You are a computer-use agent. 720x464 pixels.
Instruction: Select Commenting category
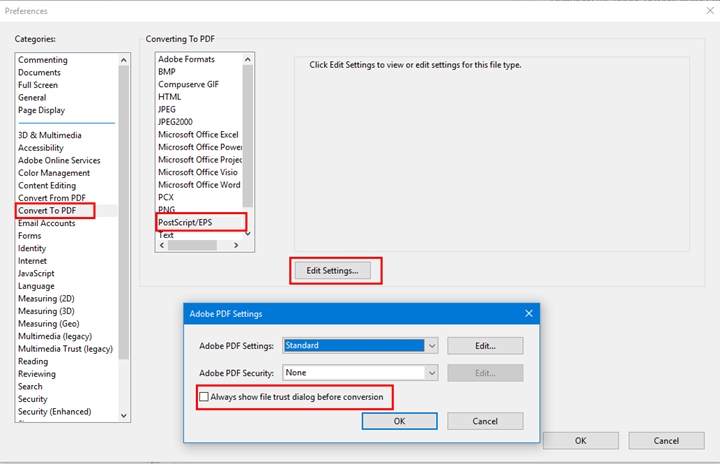pos(43,60)
